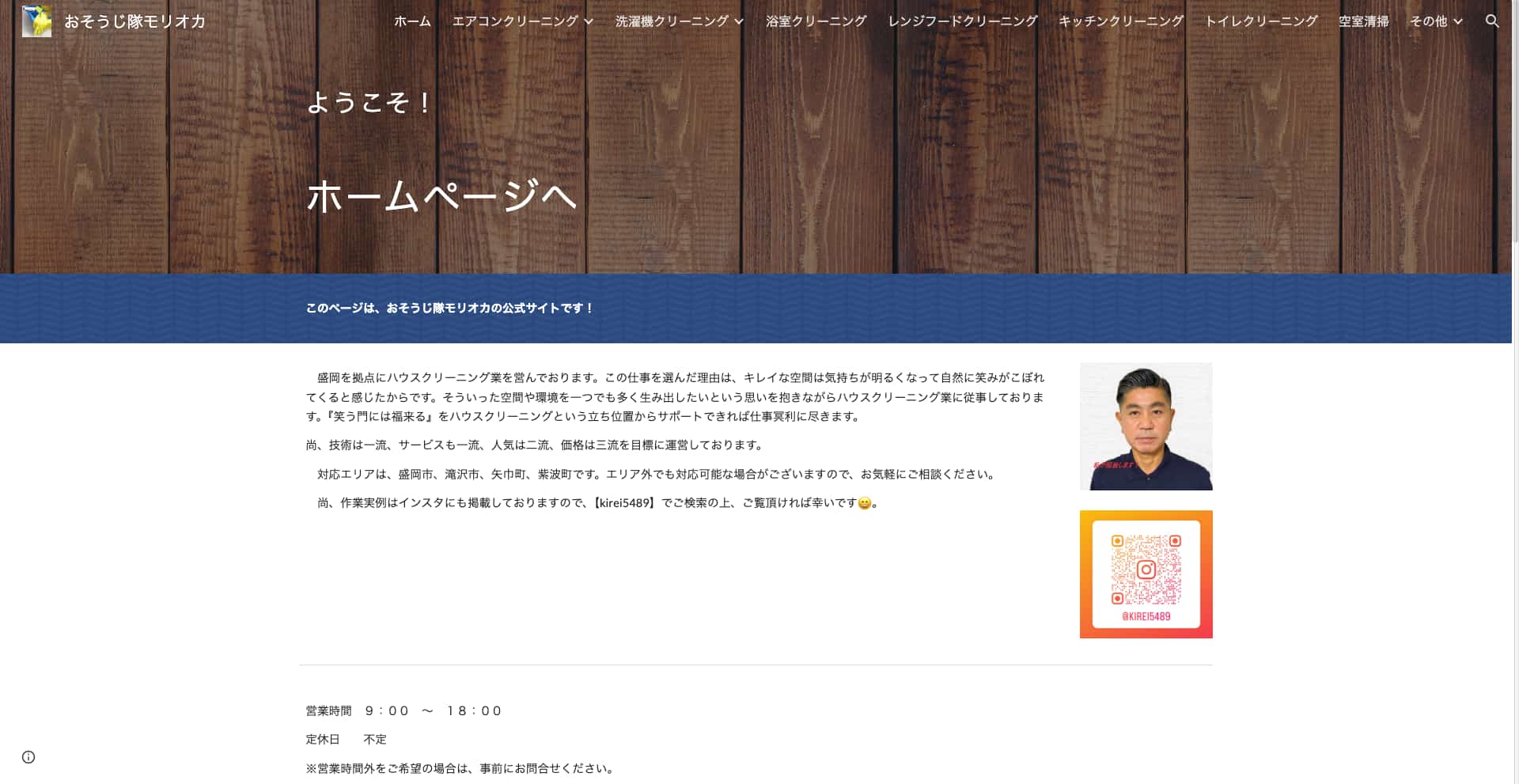
Task: Click the おそうじ隊モリオカ site title
Action: pyautogui.click(x=134, y=21)
